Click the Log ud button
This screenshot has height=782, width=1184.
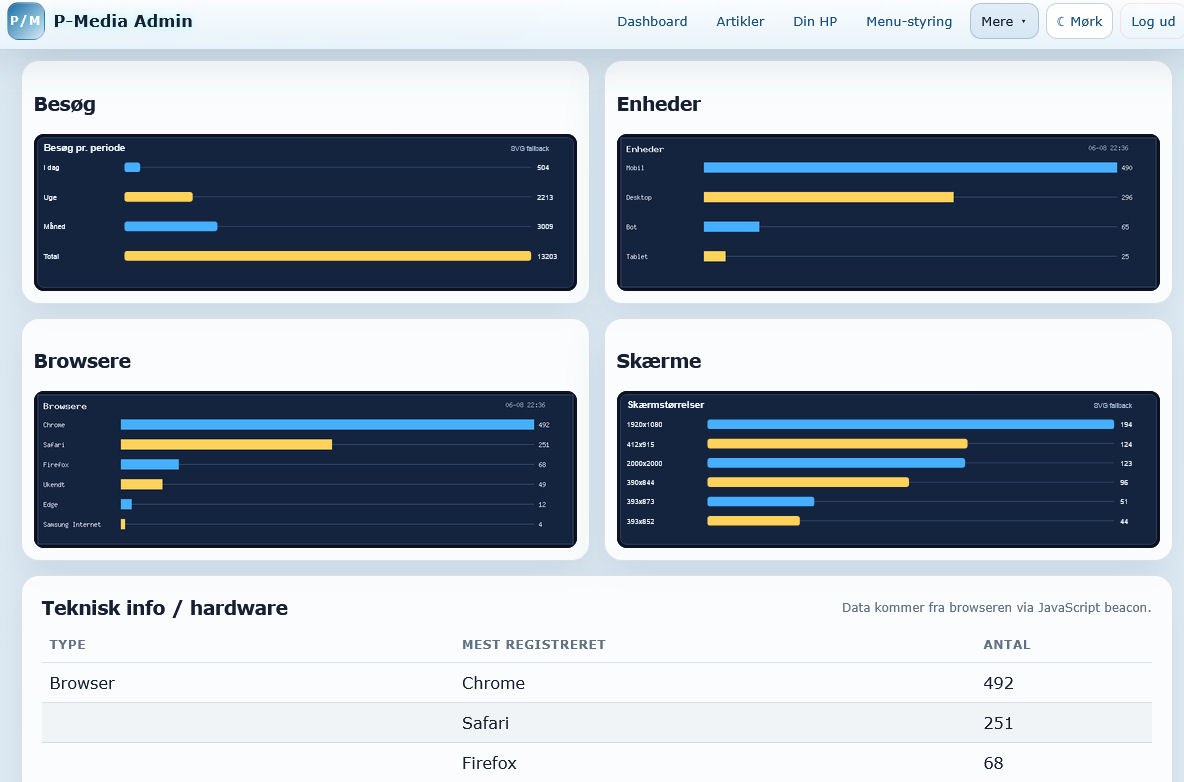point(1152,21)
